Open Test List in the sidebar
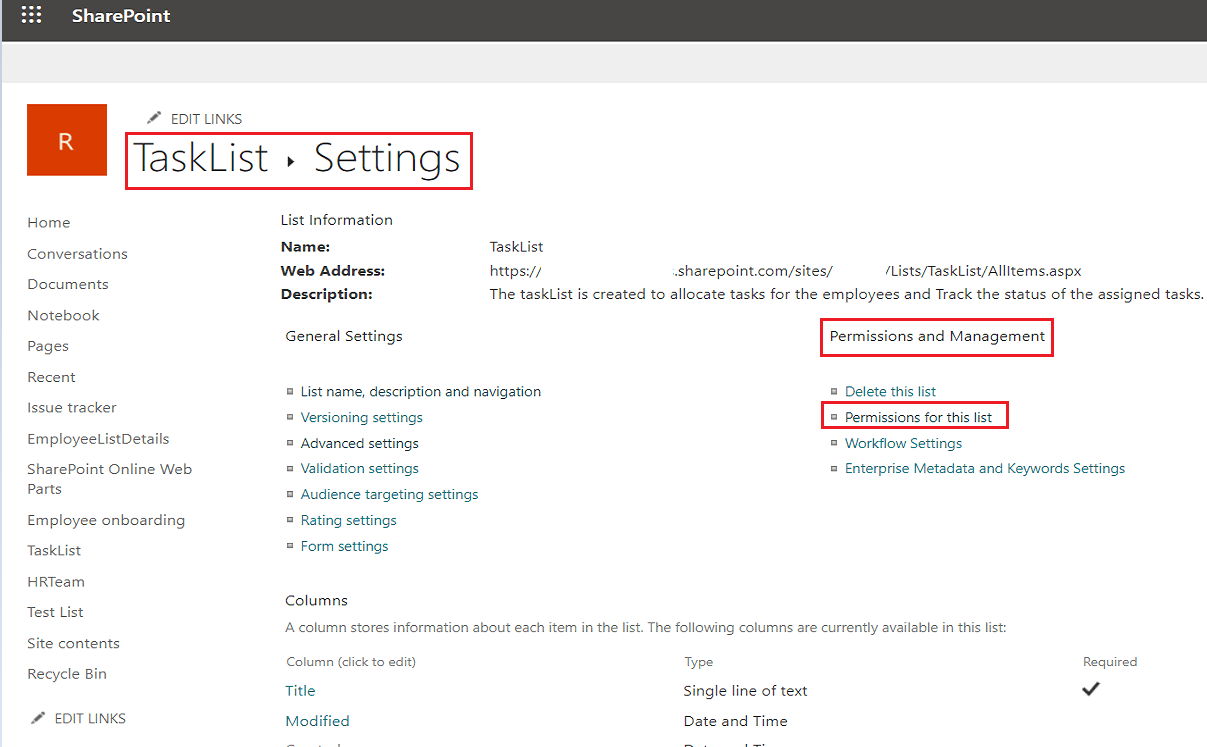The height and width of the screenshot is (747, 1207). coord(56,612)
